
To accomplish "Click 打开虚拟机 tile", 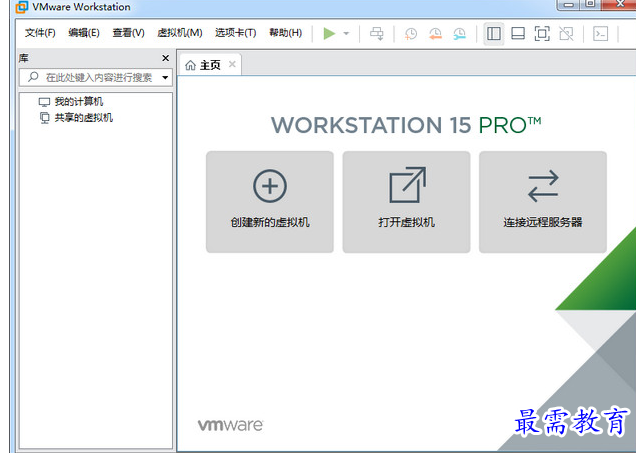I will pyautogui.click(x=406, y=202).
